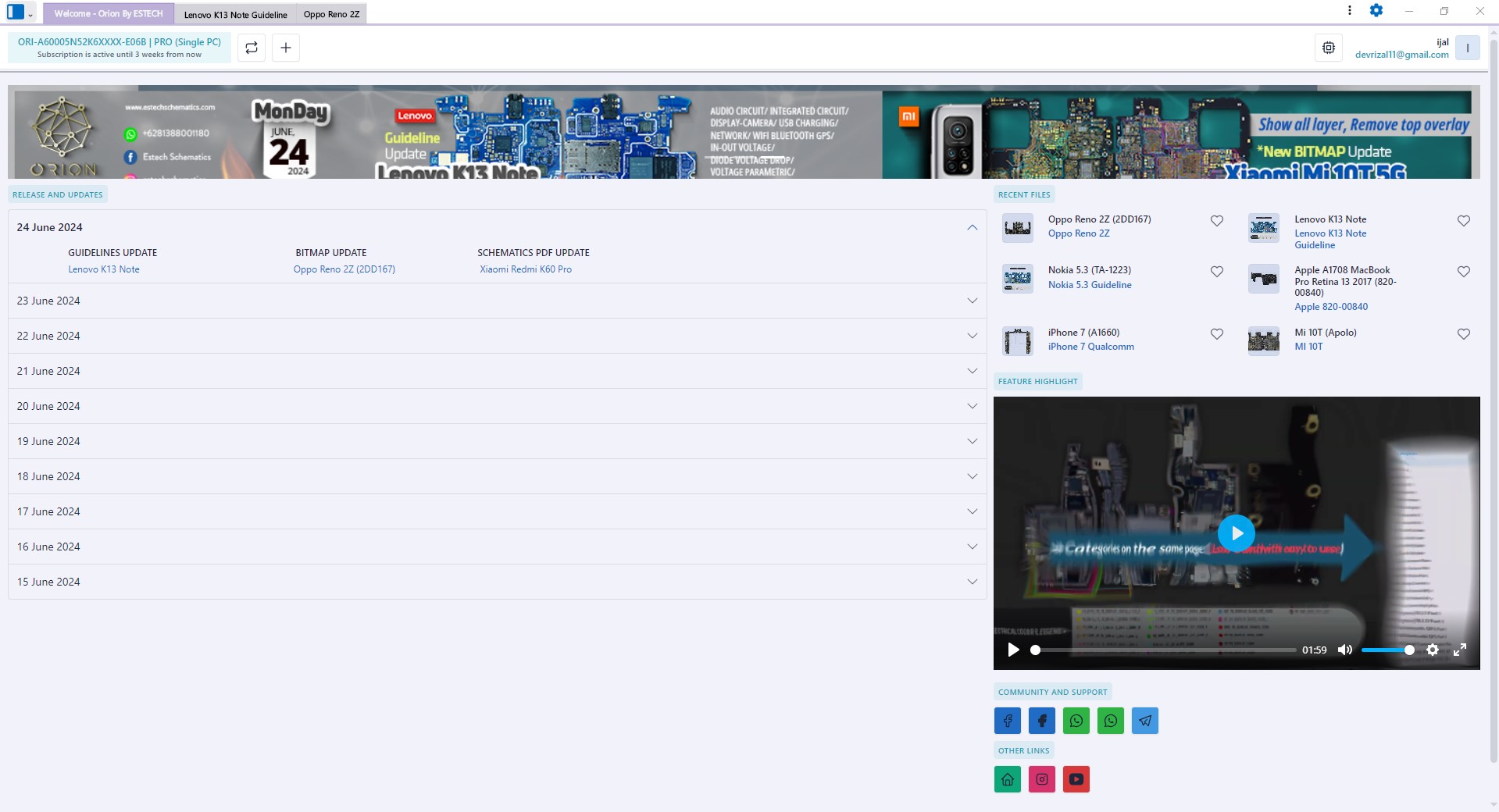Viewport: 1499px width, 812px height.
Task: Switch to the Lenovo K13 Note Guideline tab
Action: click(x=235, y=13)
